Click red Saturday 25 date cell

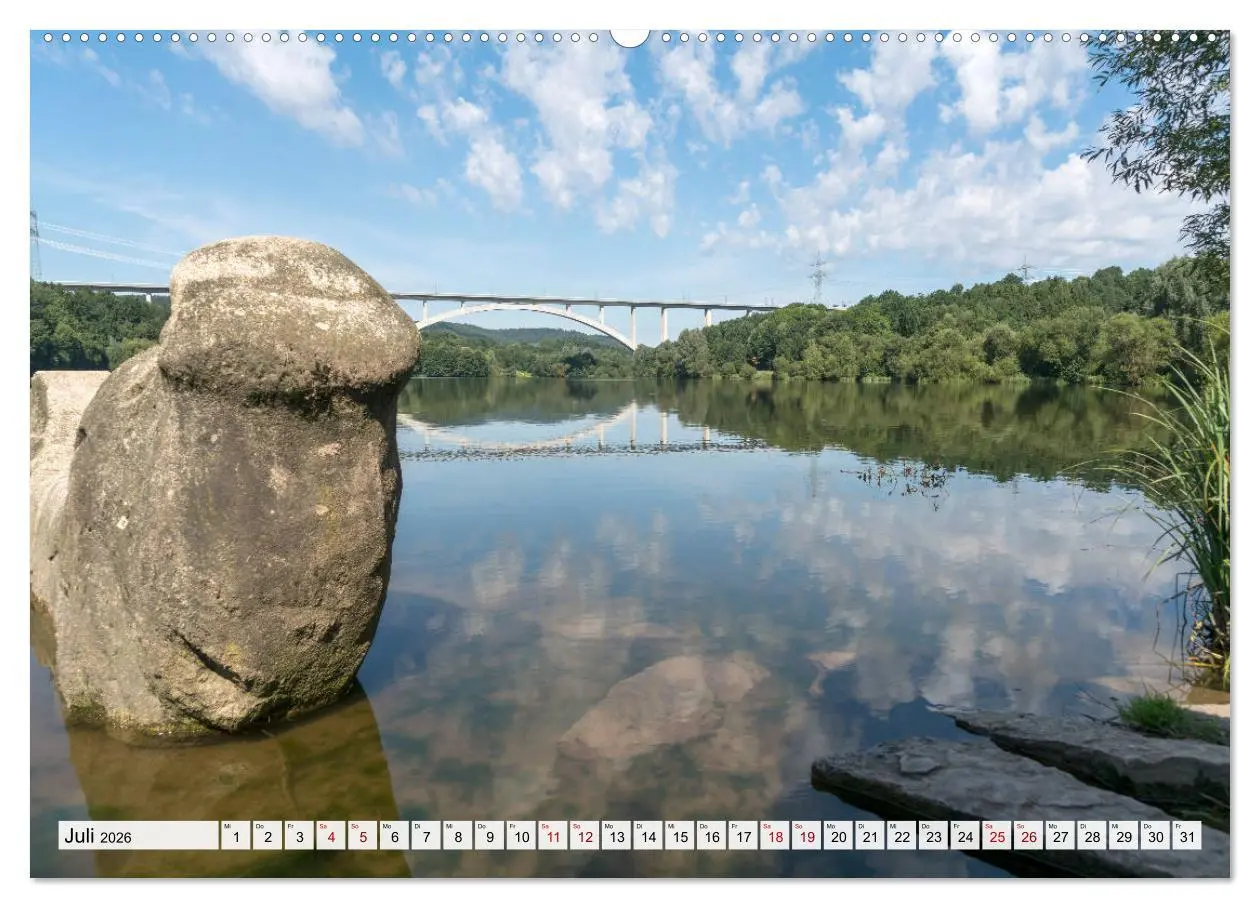click(x=996, y=836)
